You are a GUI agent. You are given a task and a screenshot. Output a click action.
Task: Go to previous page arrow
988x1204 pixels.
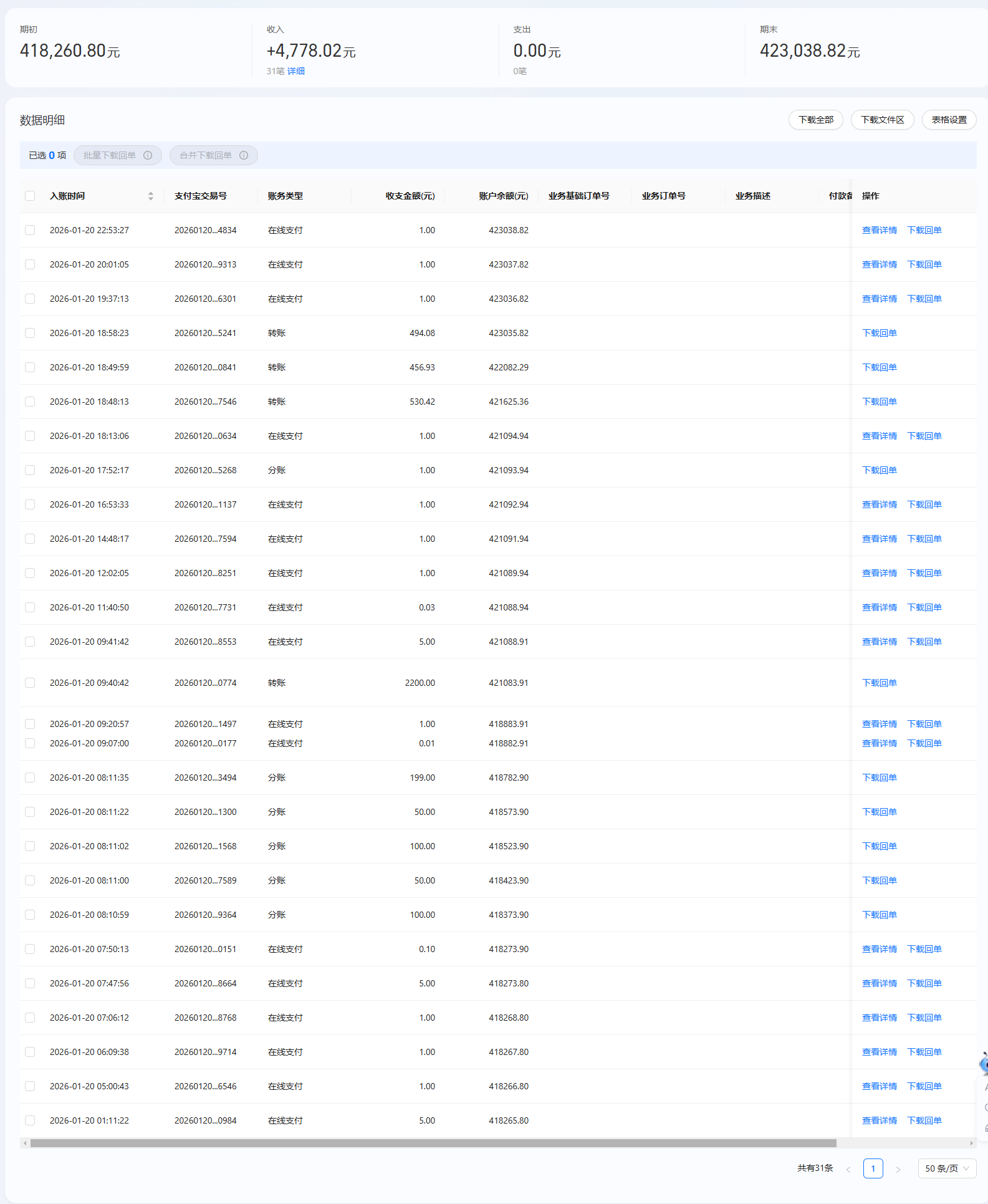click(x=848, y=1169)
